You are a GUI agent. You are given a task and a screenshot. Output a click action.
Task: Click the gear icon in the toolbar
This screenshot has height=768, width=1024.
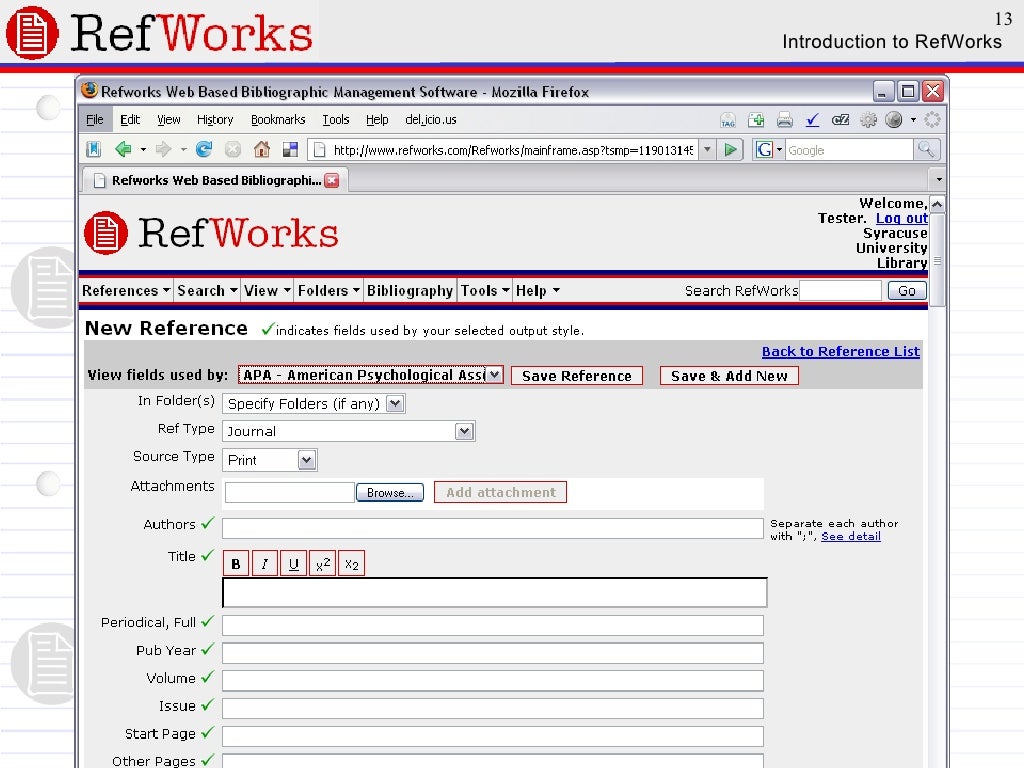[868, 120]
